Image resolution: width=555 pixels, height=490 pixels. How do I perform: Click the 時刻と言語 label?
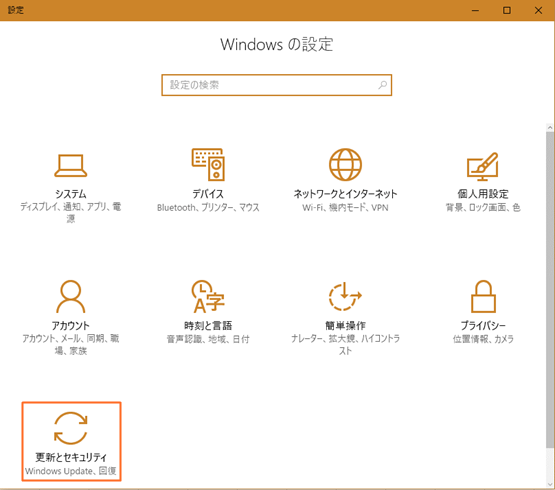coord(208,325)
